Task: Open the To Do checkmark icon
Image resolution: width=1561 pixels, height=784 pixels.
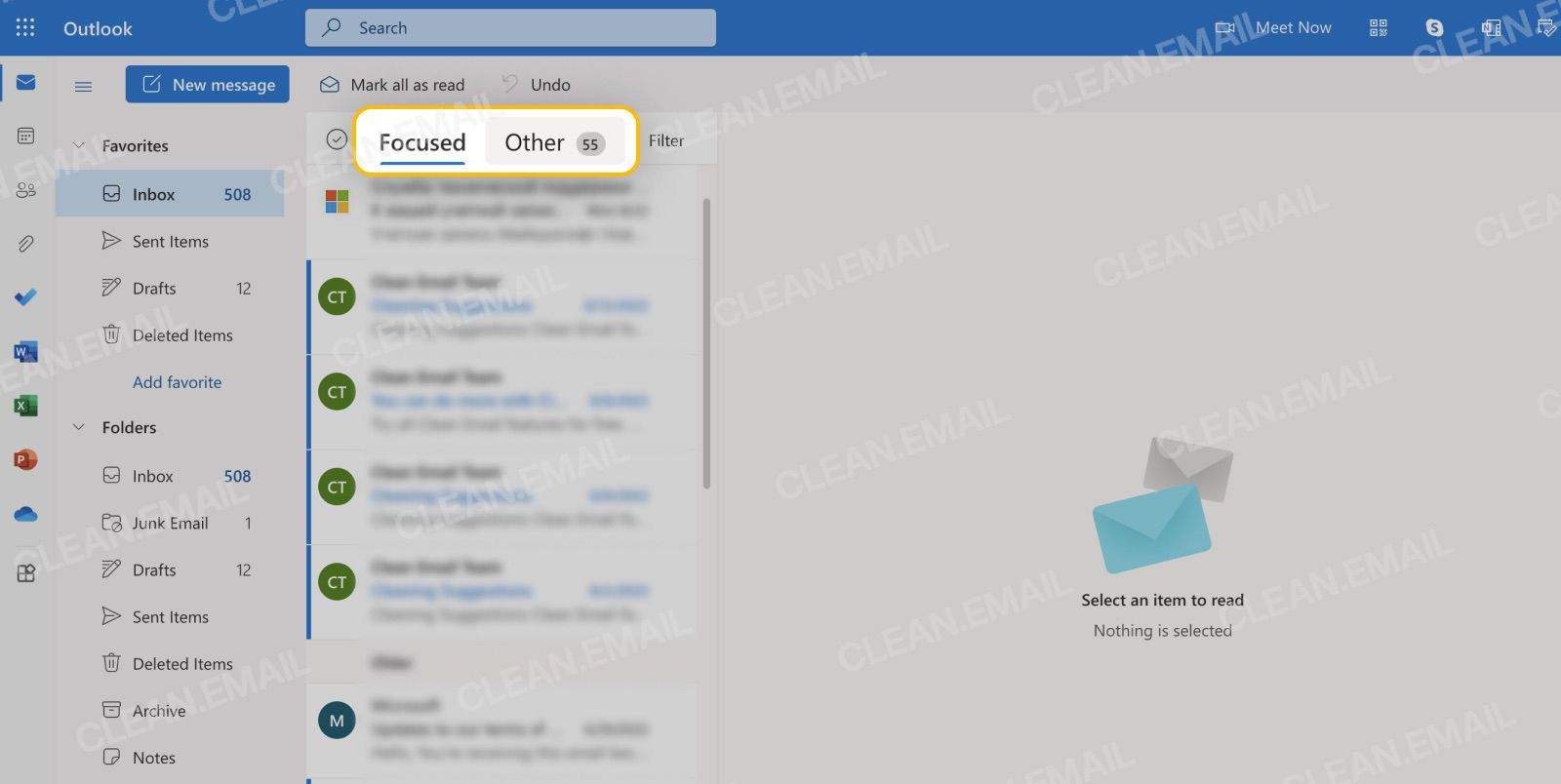Action: [x=26, y=296]
